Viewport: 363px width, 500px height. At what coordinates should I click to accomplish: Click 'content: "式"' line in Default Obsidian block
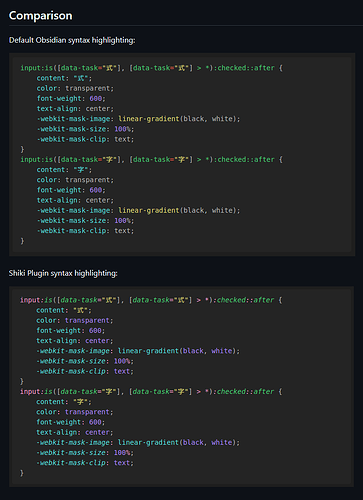coord(64,78)
